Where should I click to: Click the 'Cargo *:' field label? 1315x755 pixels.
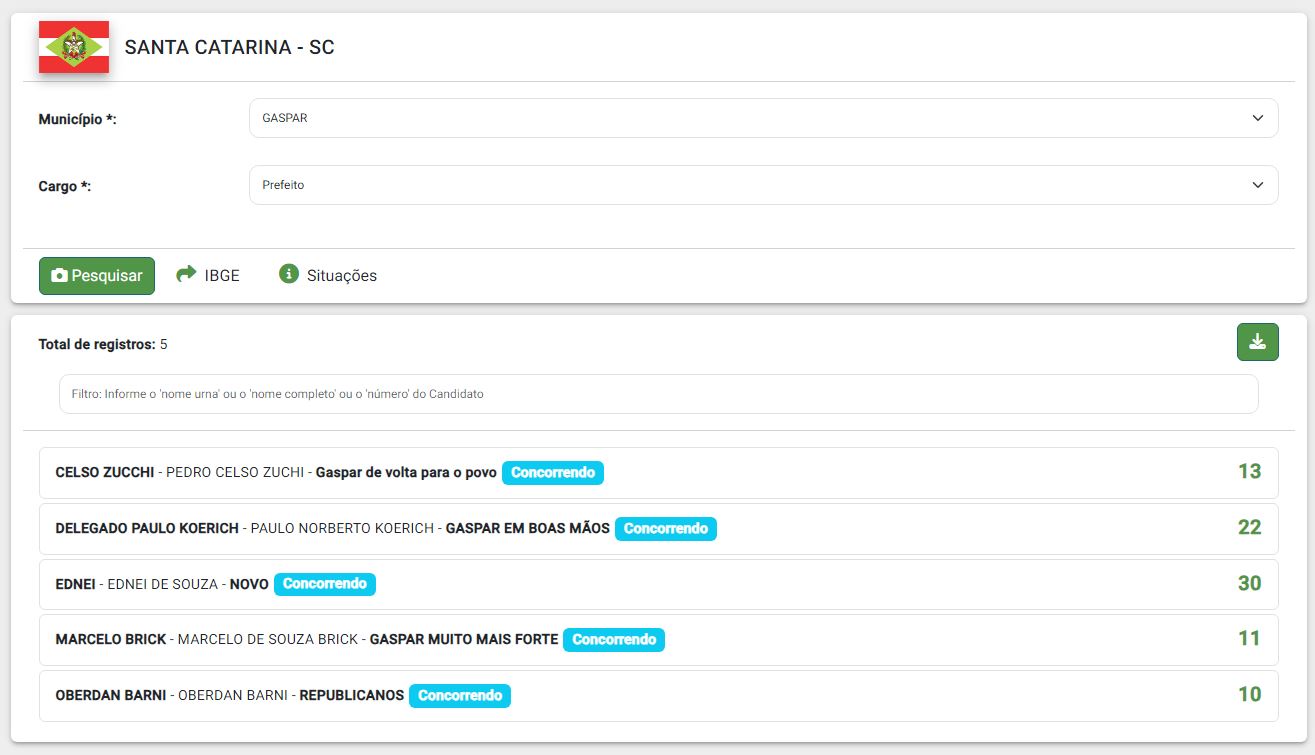click(65, 186)
